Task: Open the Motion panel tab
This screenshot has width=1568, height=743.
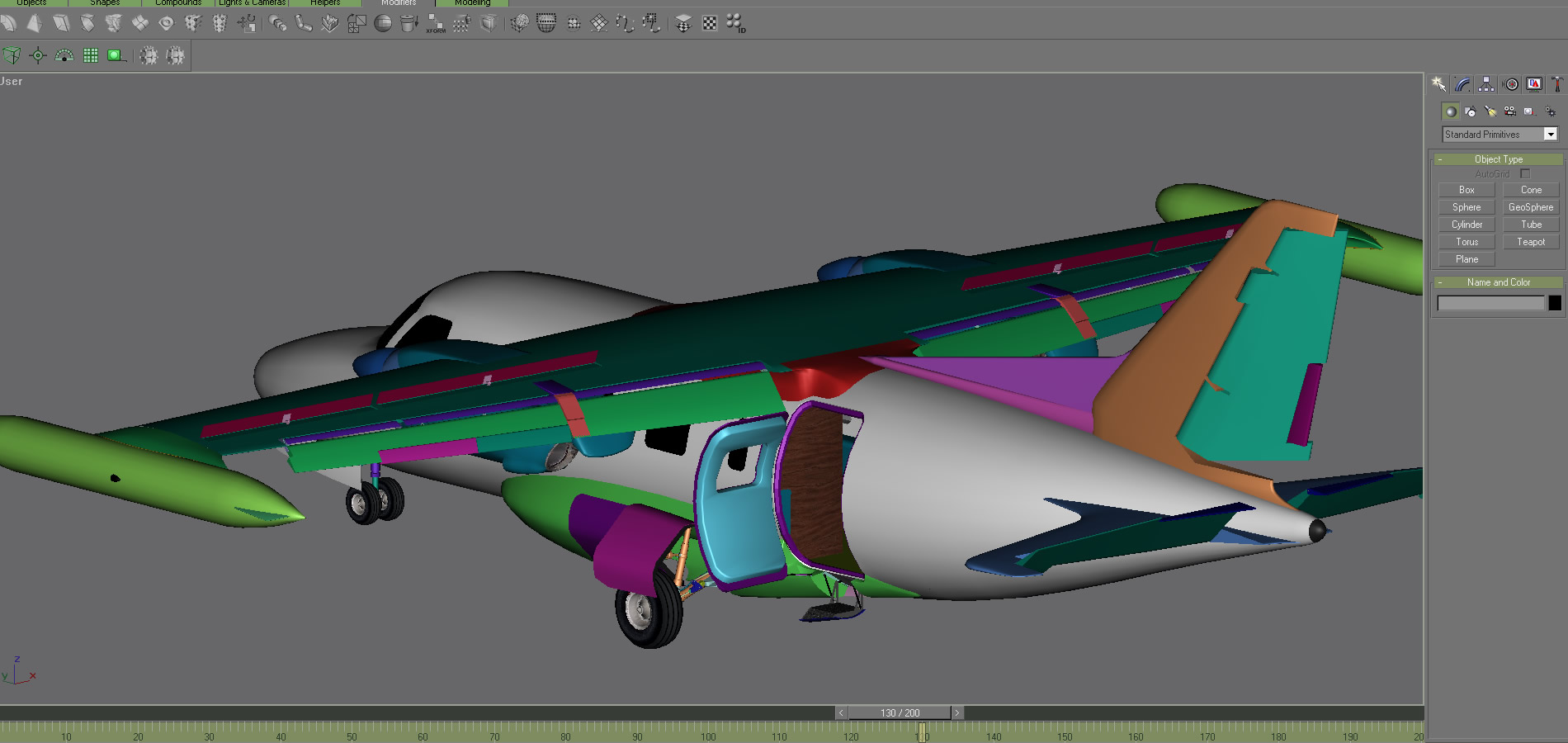Action: tap(1511, 84)
